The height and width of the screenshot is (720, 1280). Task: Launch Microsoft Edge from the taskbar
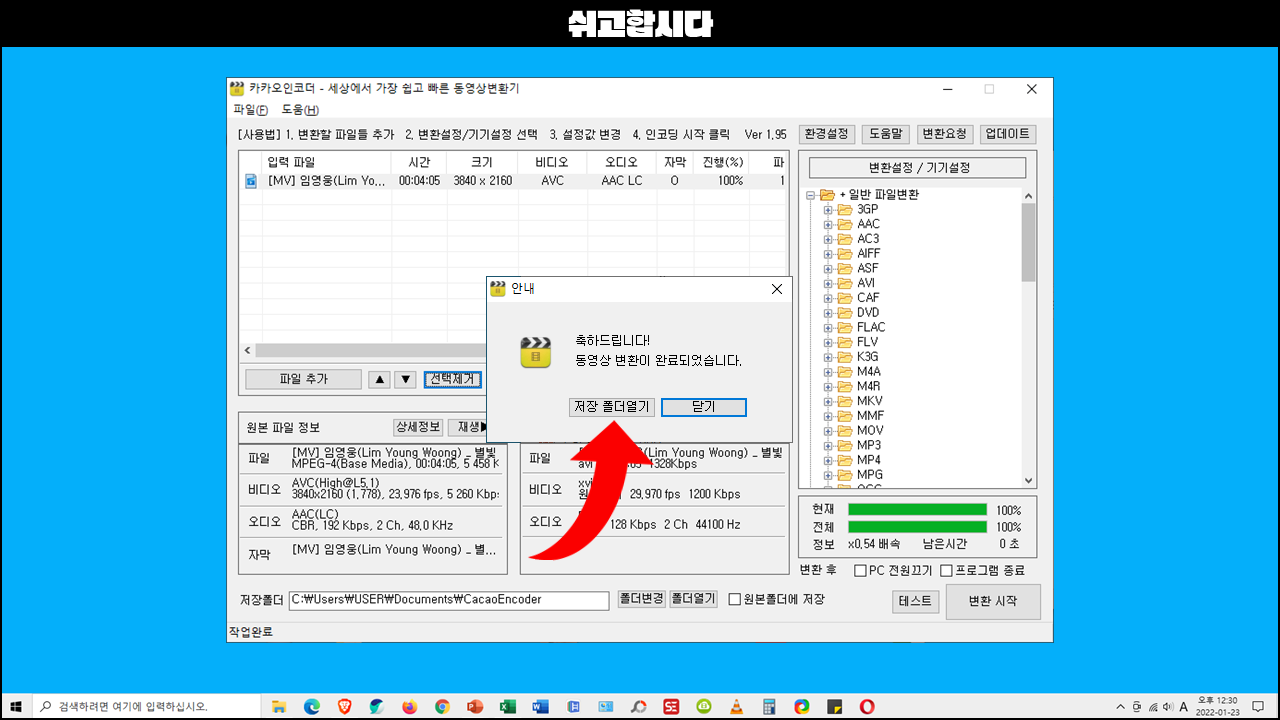(x=311, y=706)
